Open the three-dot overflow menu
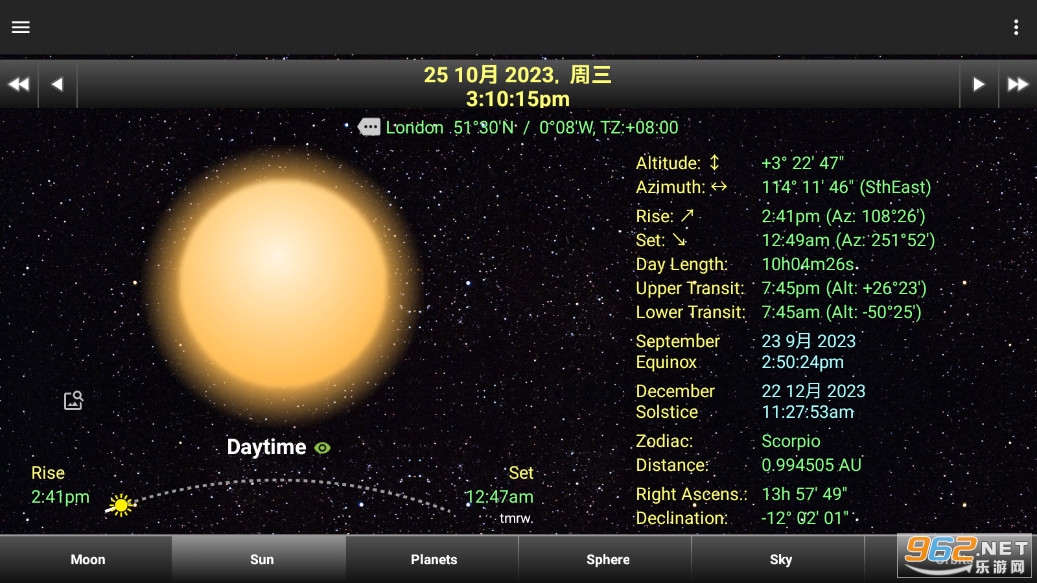1037x583 pixels. point(1016,27)
